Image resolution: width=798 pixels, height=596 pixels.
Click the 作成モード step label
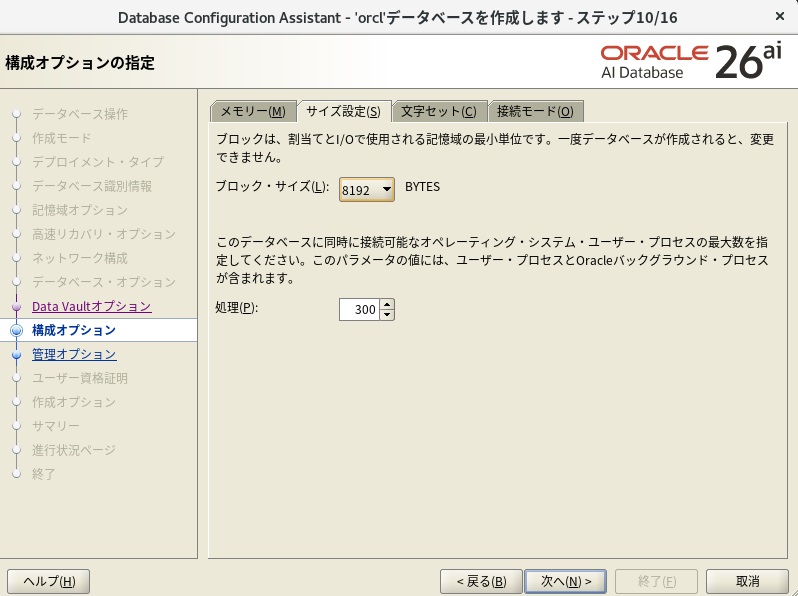click(x=62, y=138)
